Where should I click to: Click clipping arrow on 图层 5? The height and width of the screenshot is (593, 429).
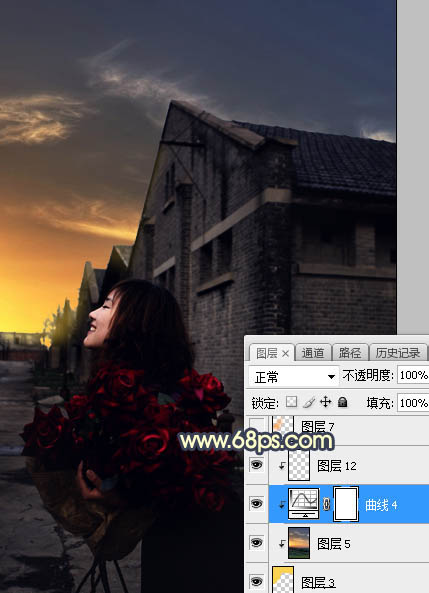coord(281,544)
